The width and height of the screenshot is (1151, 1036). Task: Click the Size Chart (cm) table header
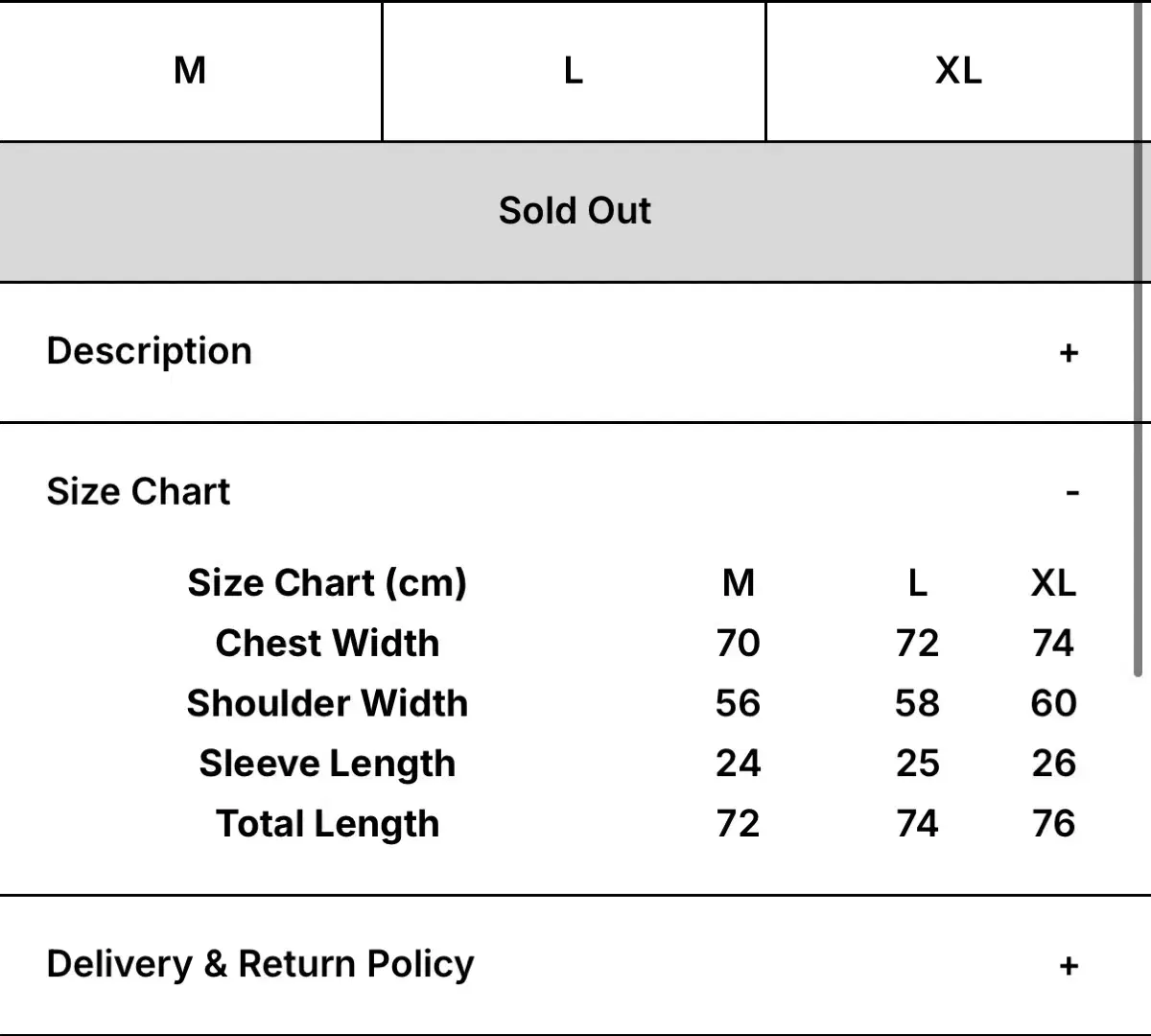(327, 583)
